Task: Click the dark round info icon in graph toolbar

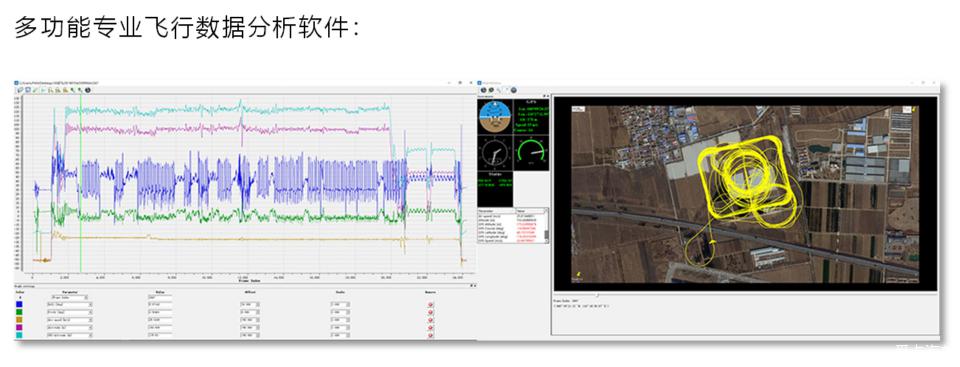Action: tap(88, 90)
